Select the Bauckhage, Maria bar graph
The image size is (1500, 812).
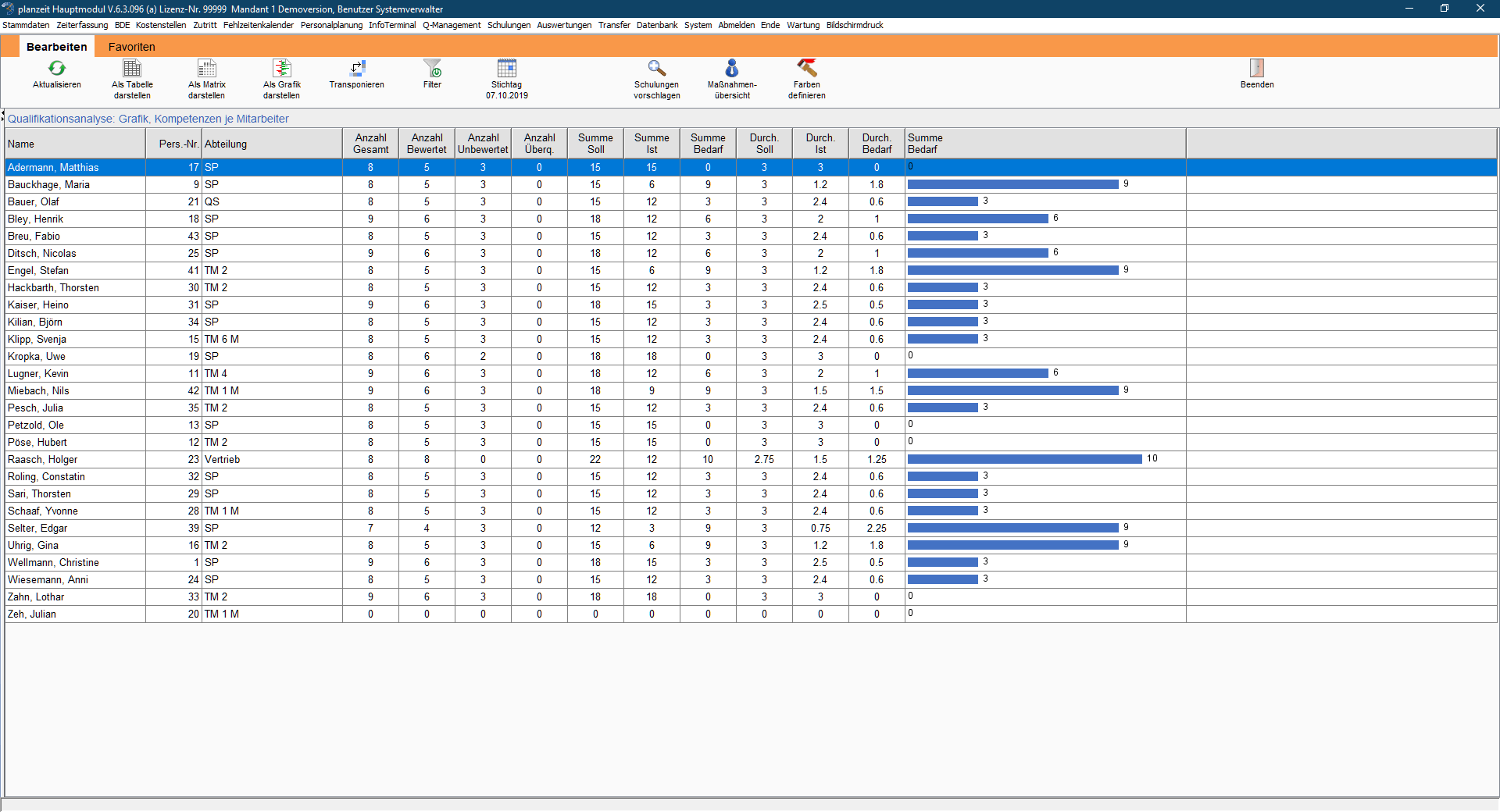pos(1012,185)
